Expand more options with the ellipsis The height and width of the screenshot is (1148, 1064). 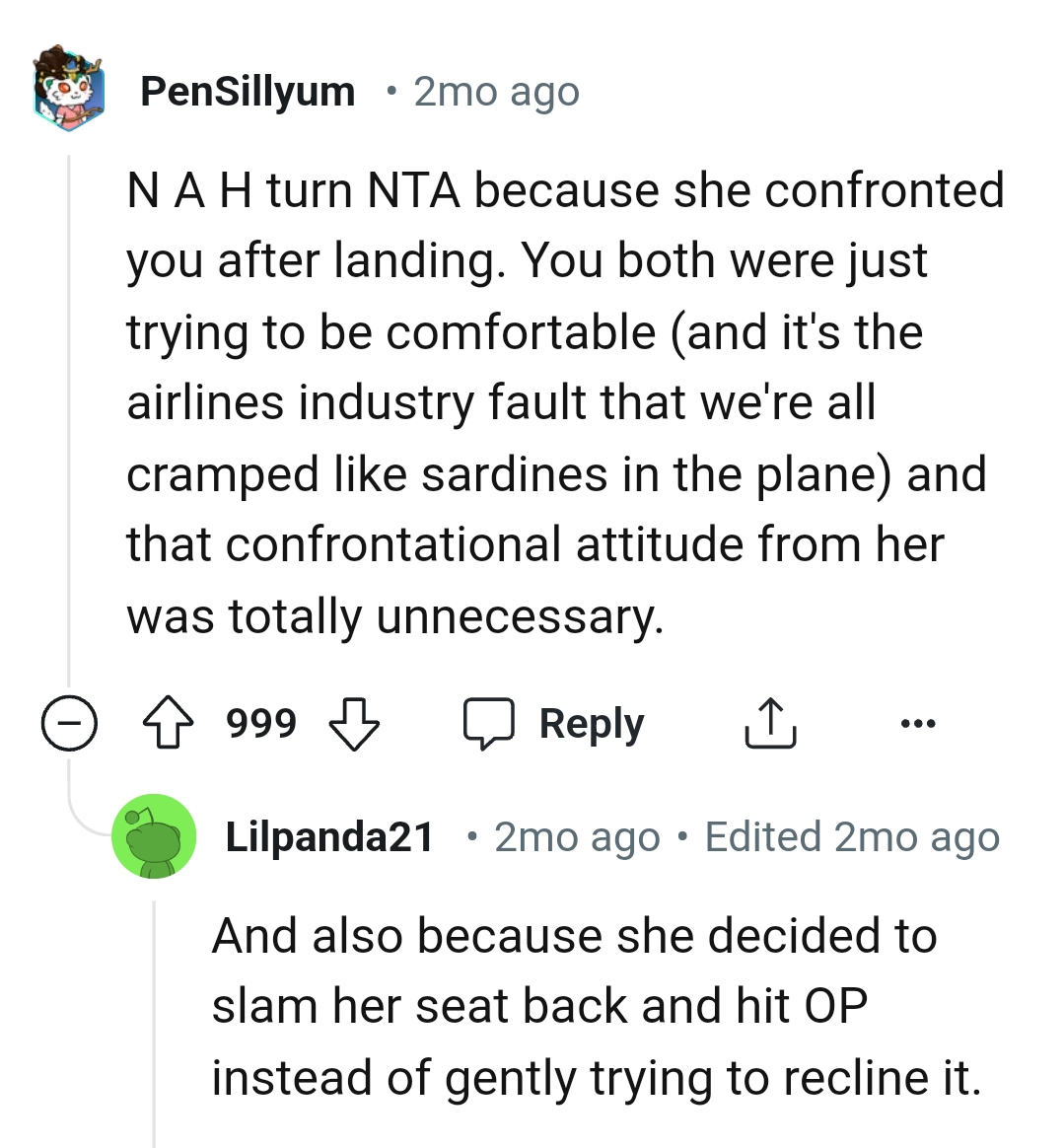coord(918,723)
